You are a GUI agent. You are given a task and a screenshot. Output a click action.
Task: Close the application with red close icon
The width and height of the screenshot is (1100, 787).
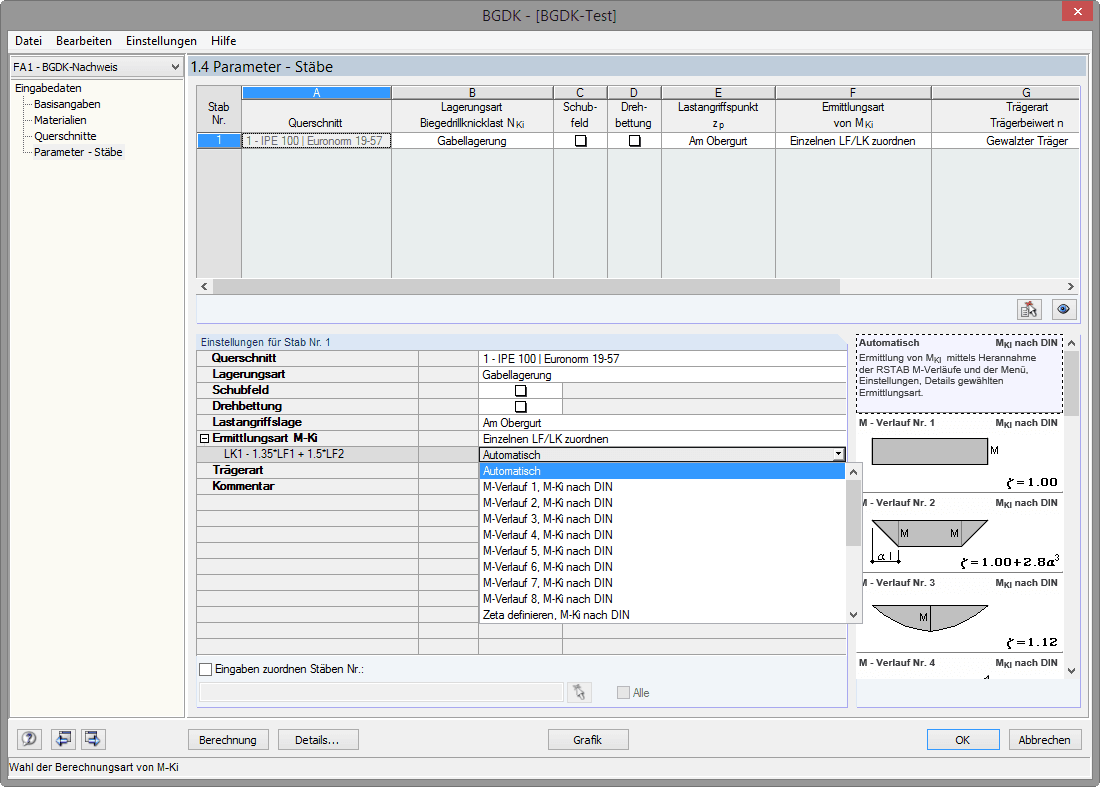(x=1077, y=11)
